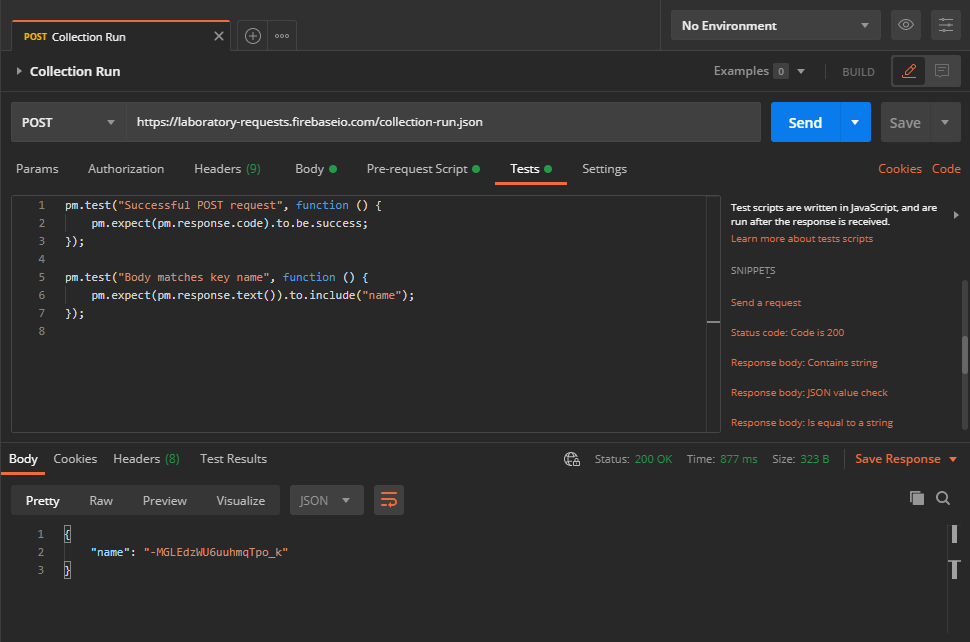Viewport: 970px width, 642px height.
Task: Select the response Body tab
Action: click(x=23, y=459)
